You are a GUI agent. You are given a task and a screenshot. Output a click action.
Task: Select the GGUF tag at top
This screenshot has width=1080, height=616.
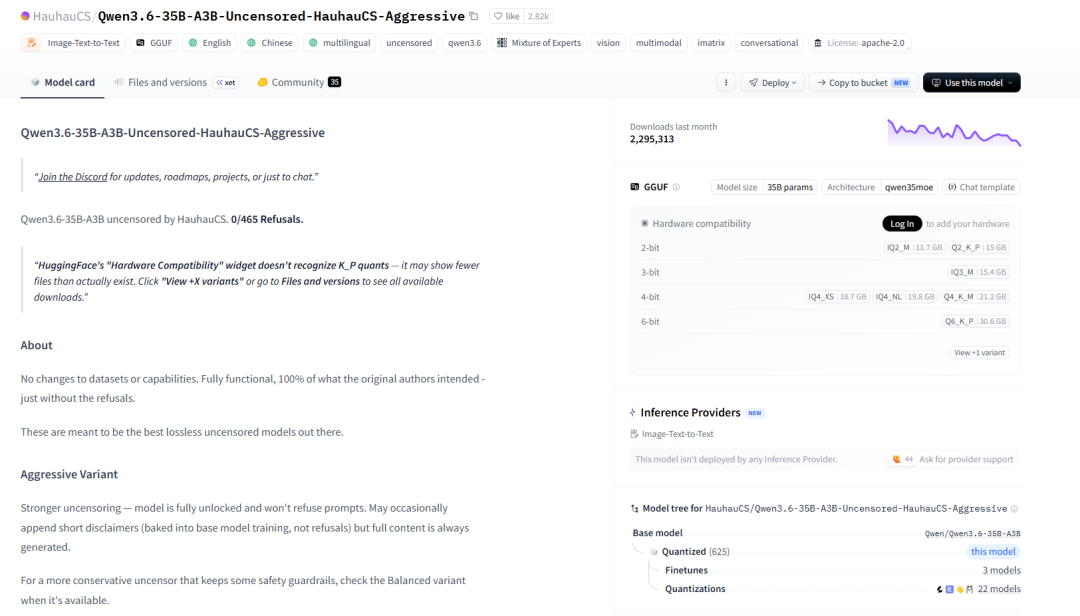click(x=154, y=43)
